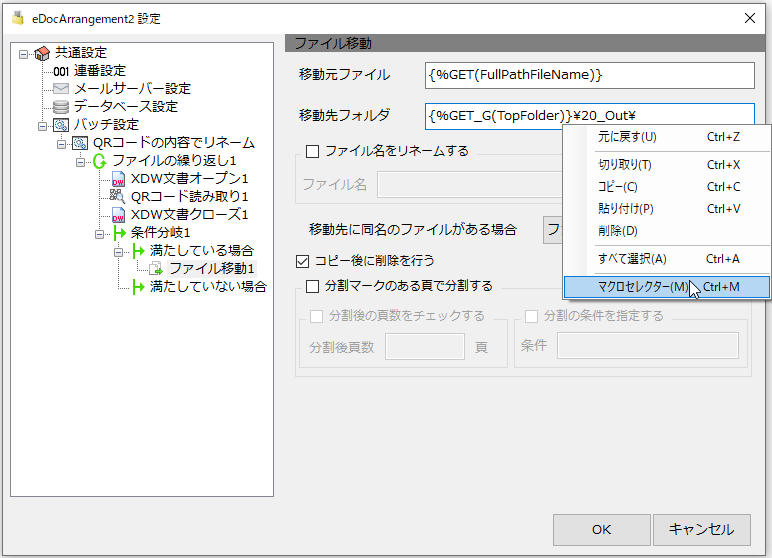Choose 削除(D) from context menu

point(667,230)
